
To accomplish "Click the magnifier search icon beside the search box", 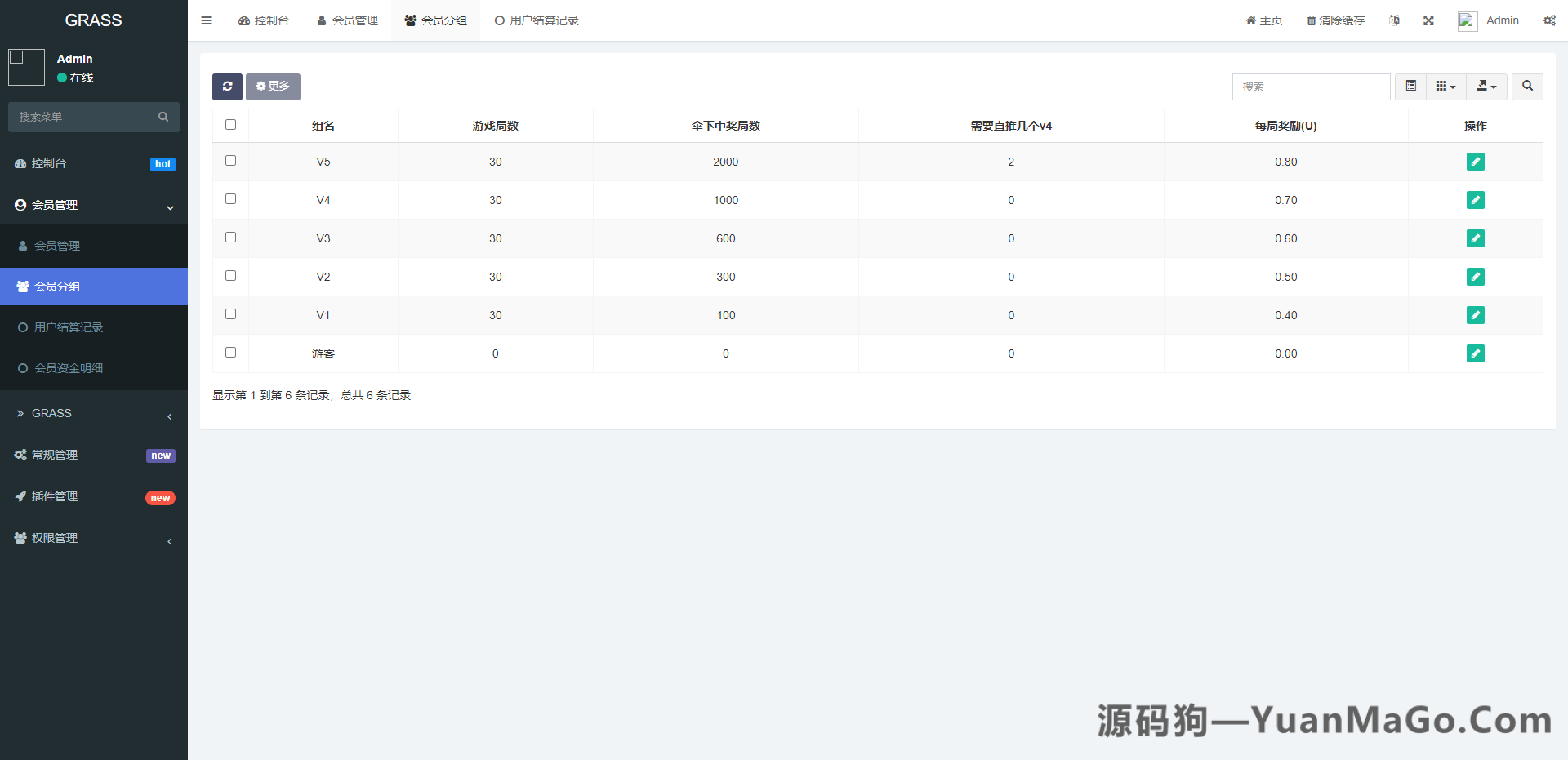I will (x=1526, y=87).
